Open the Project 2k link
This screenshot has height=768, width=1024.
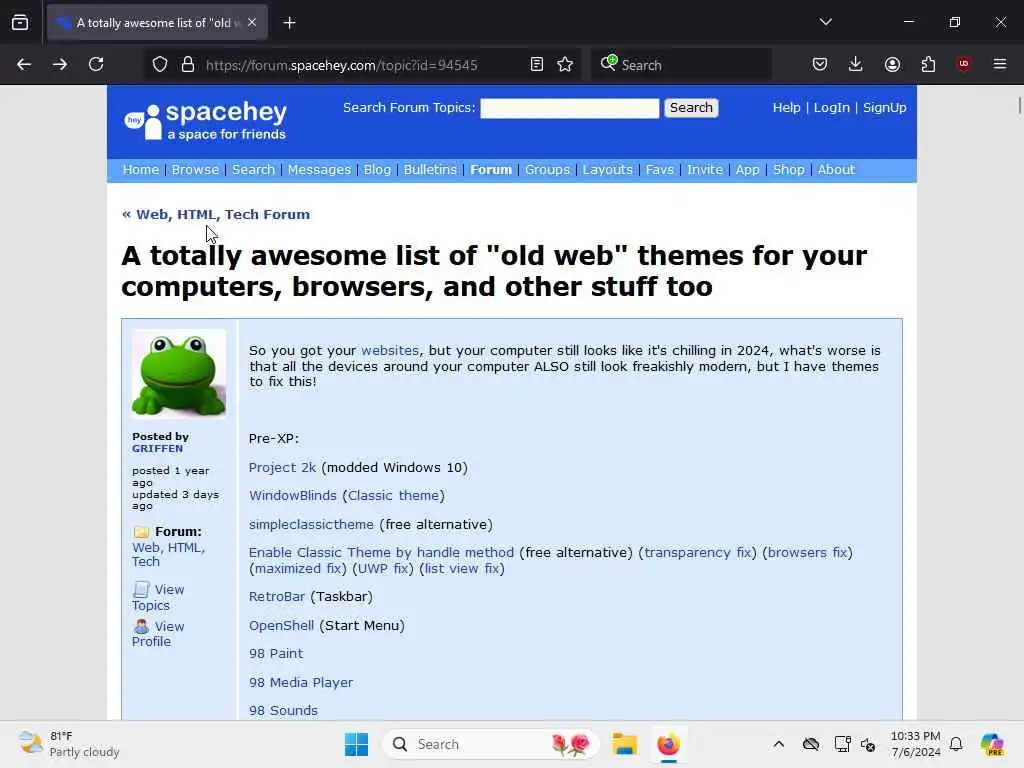(282, 468)
